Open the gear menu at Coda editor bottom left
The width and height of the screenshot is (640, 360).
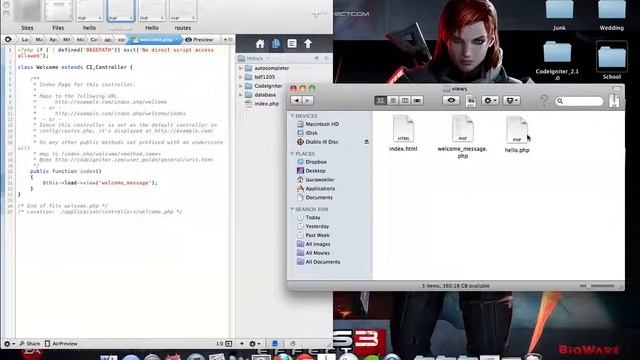[x=9, y=344]
